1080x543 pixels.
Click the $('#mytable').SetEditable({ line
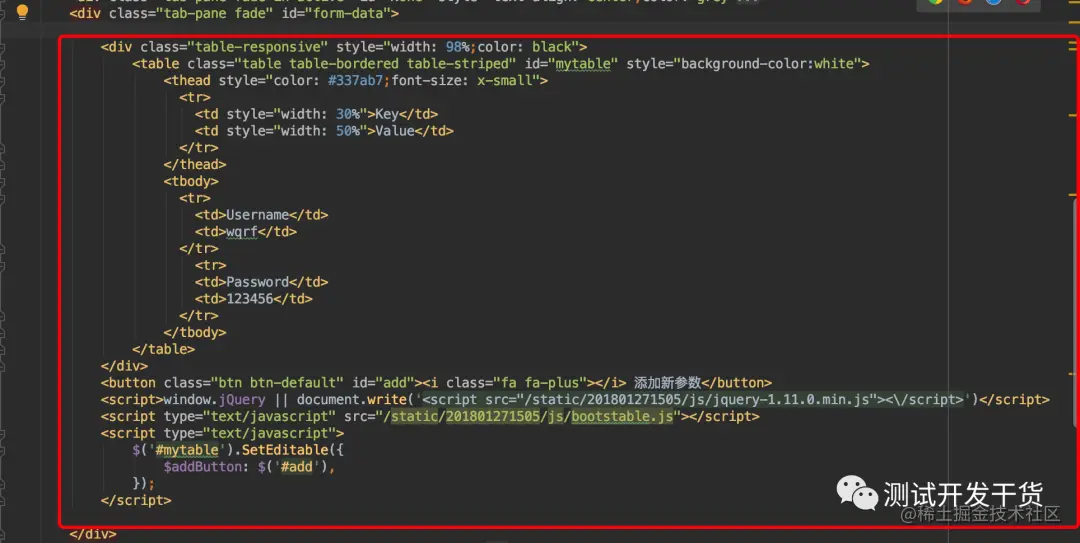click(x=238, y=450)
